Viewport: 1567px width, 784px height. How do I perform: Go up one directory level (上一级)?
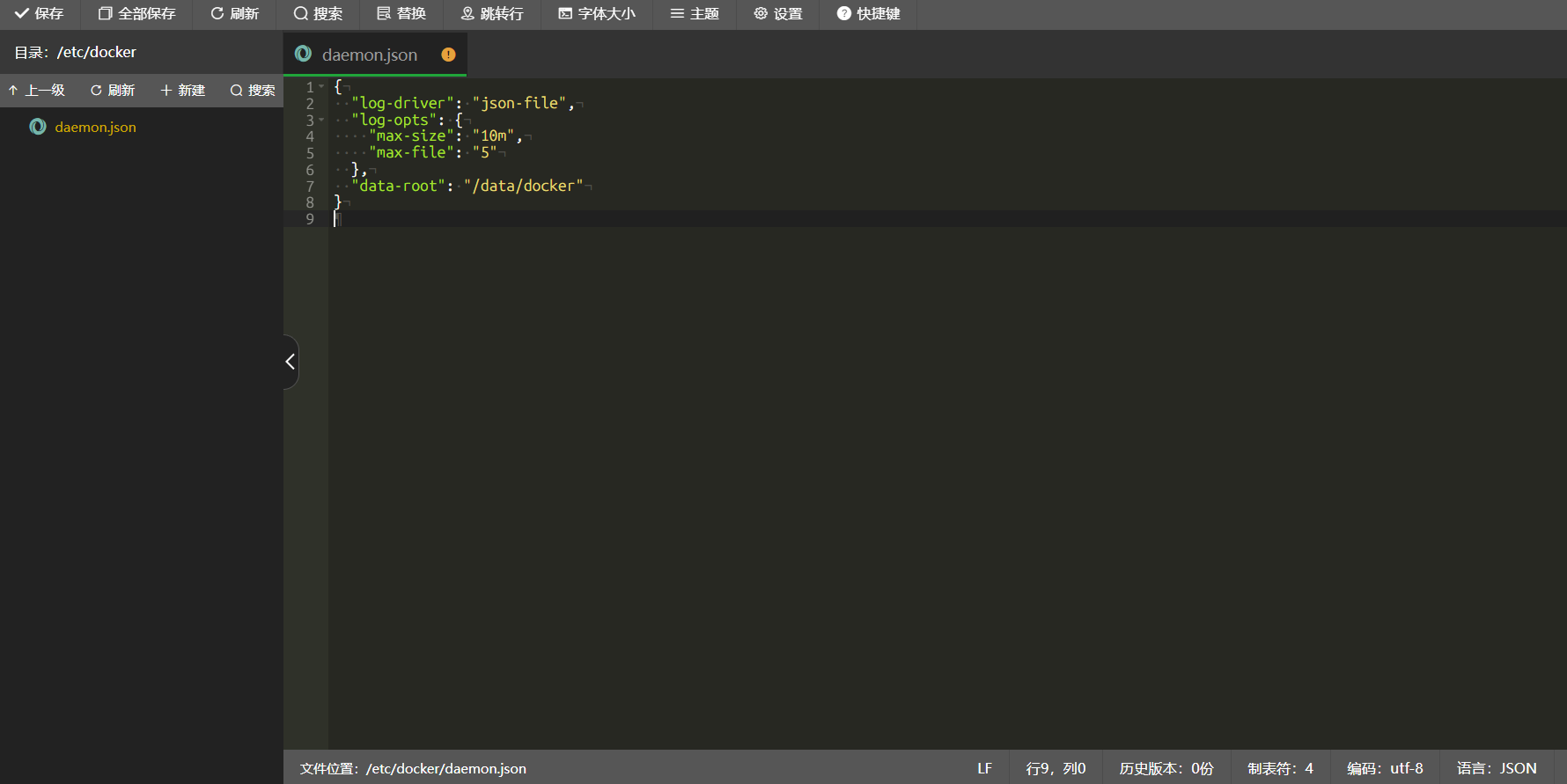tap(37, 91)
